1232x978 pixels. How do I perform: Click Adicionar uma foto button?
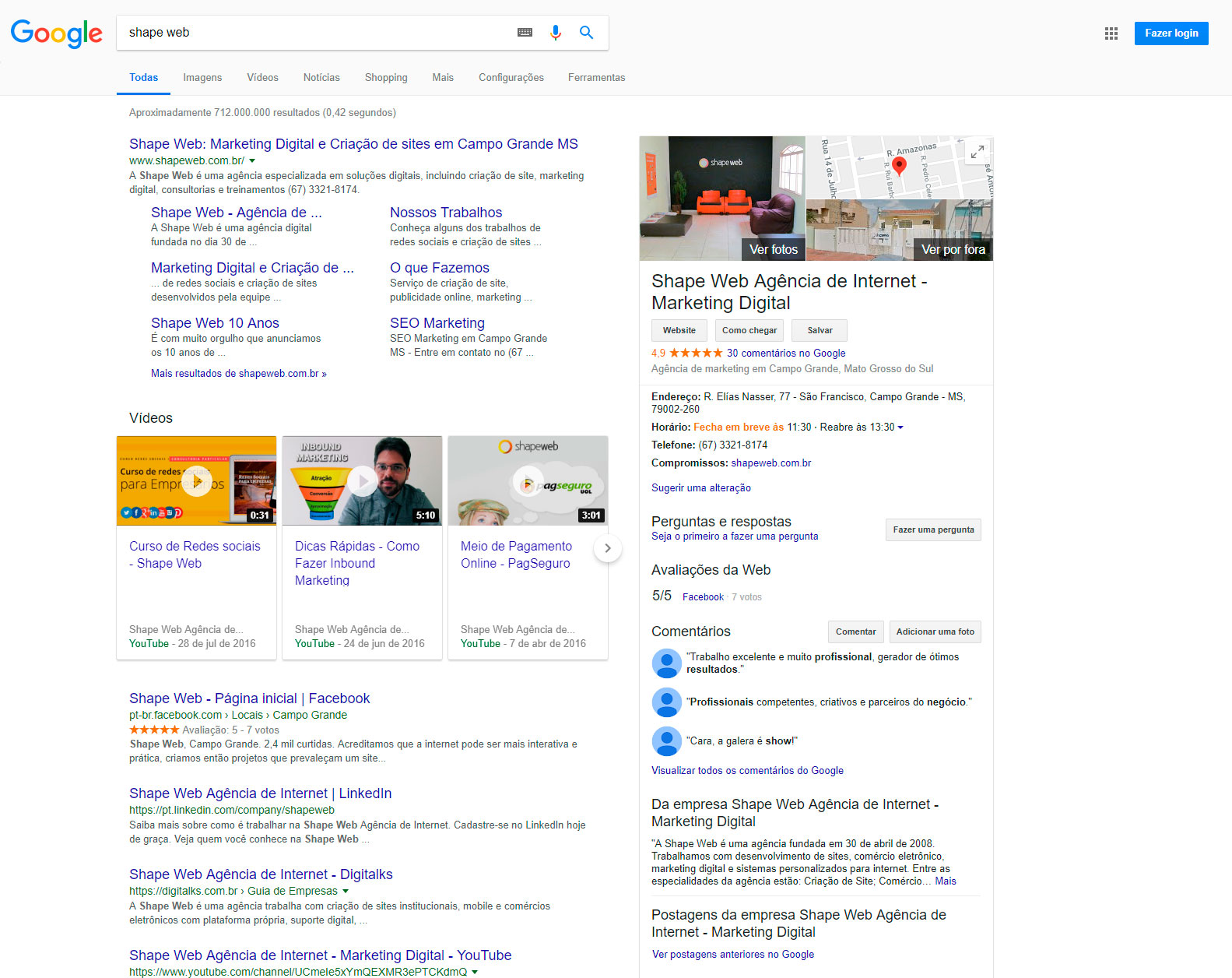[935, 631]
